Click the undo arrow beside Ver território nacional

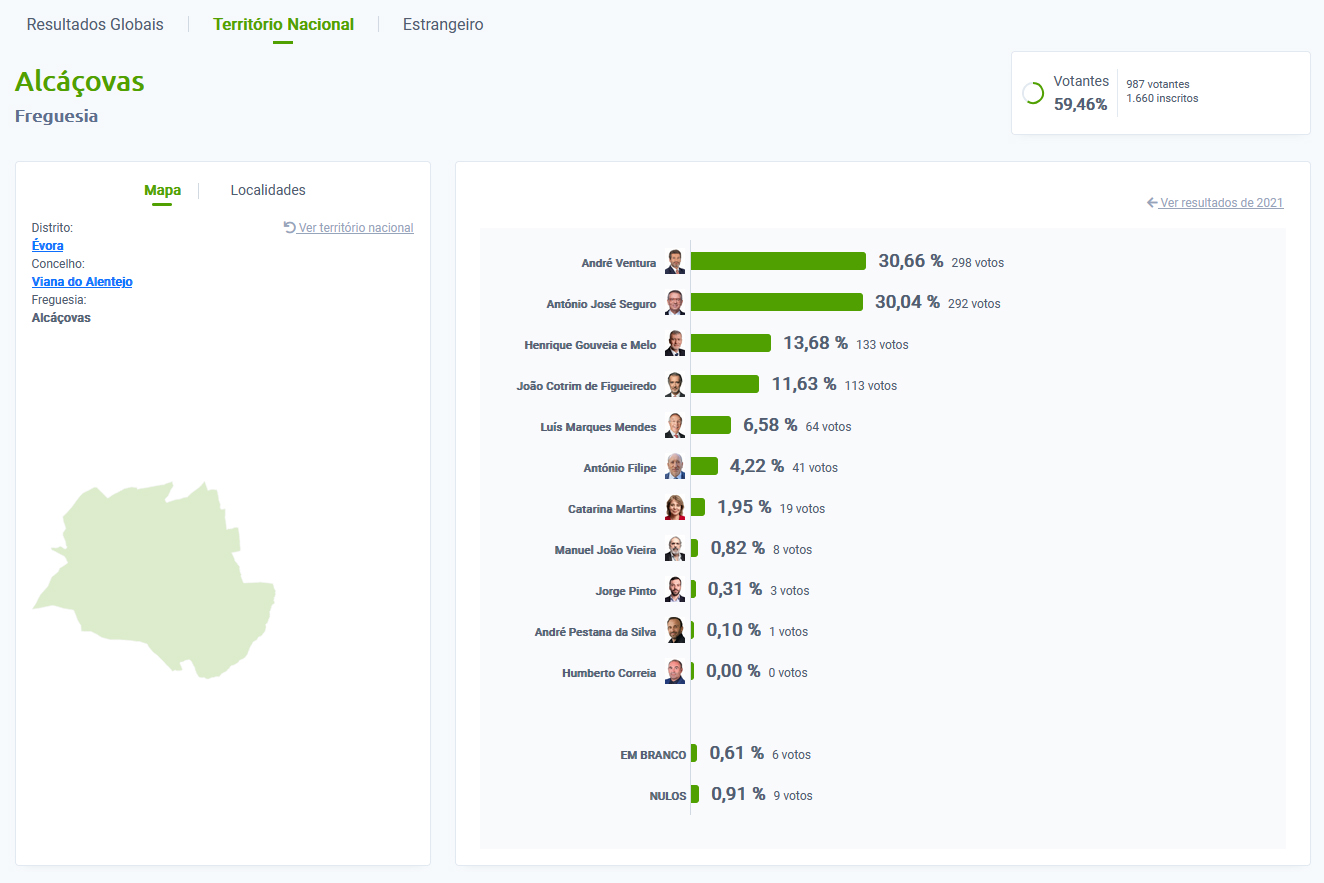[289, 228]
